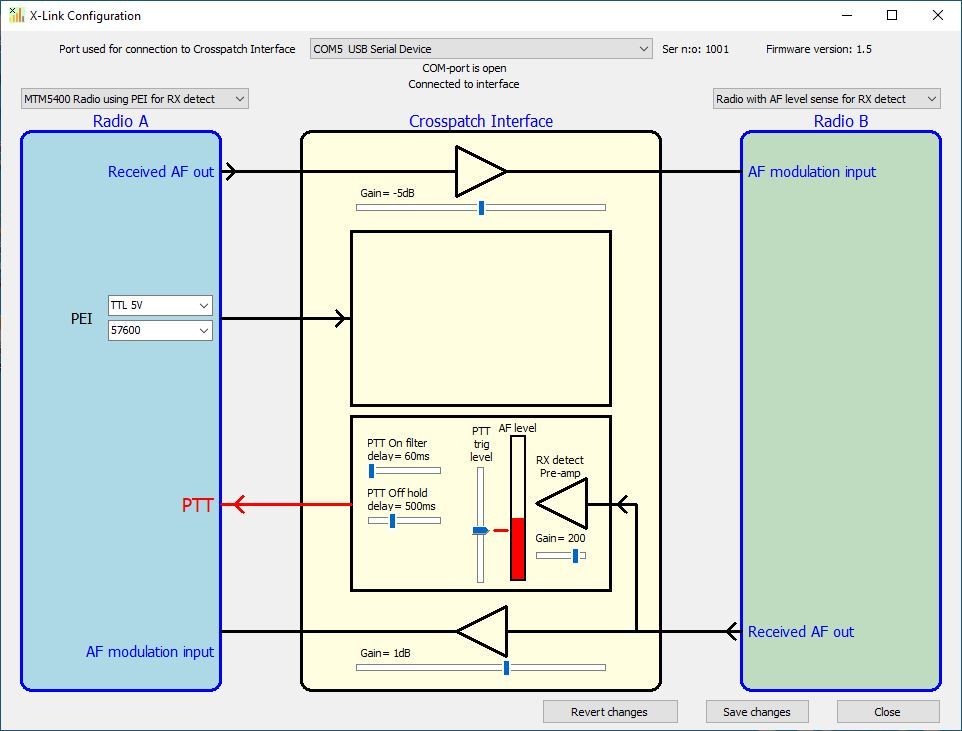
Task: Open the PEI TTL 5V level dropdown
Action: [160, 305]
